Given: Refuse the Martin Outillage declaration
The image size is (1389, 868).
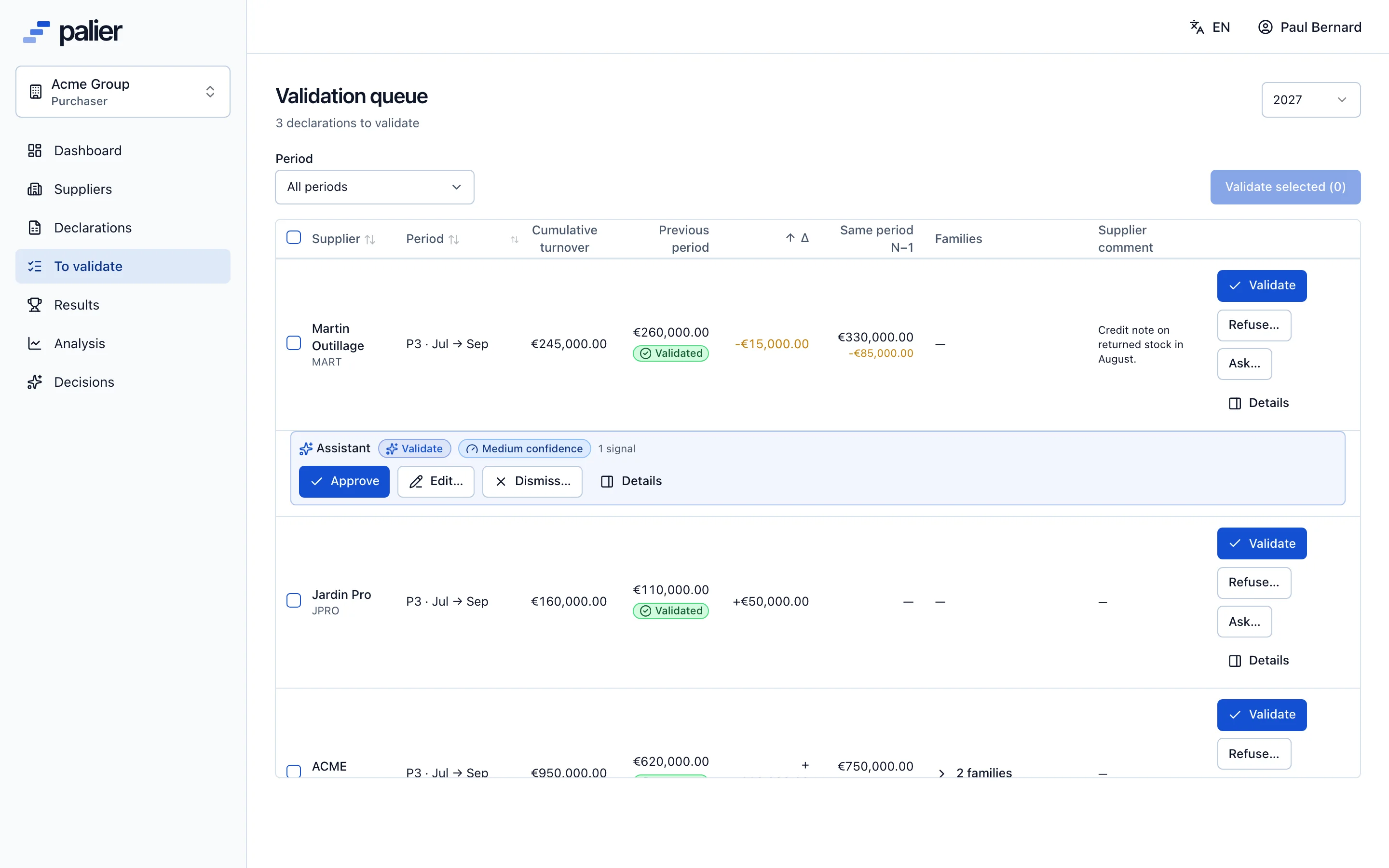Looking at the screenshot, I should click(x=1254, y=325).
